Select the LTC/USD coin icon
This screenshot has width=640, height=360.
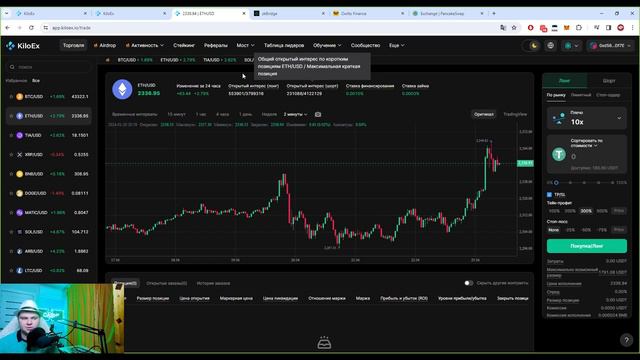[x=20, y=271]
